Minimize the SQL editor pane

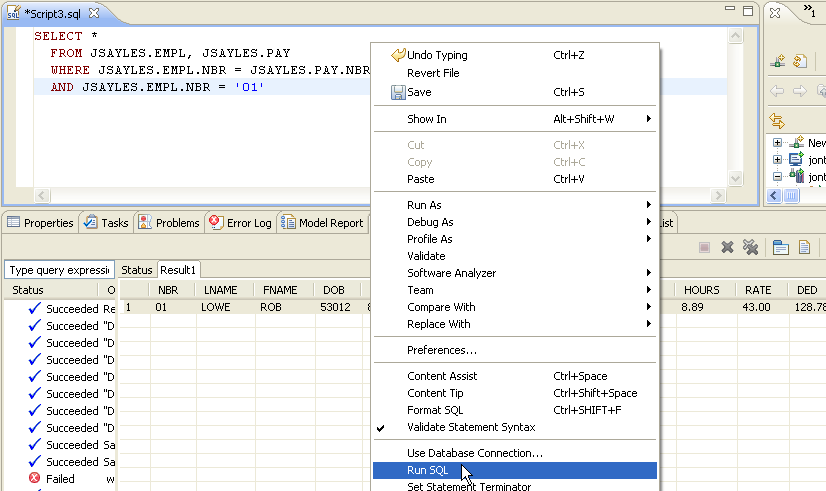tap(730, 8)
